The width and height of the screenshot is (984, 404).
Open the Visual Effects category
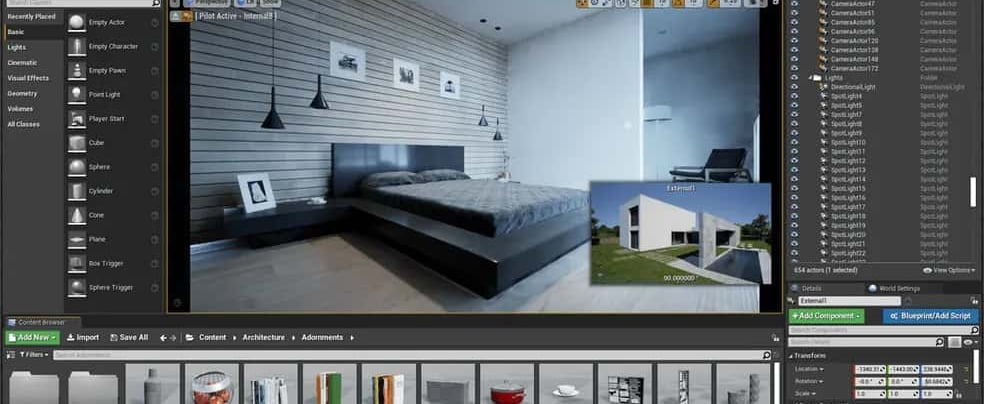pos(28,78)
